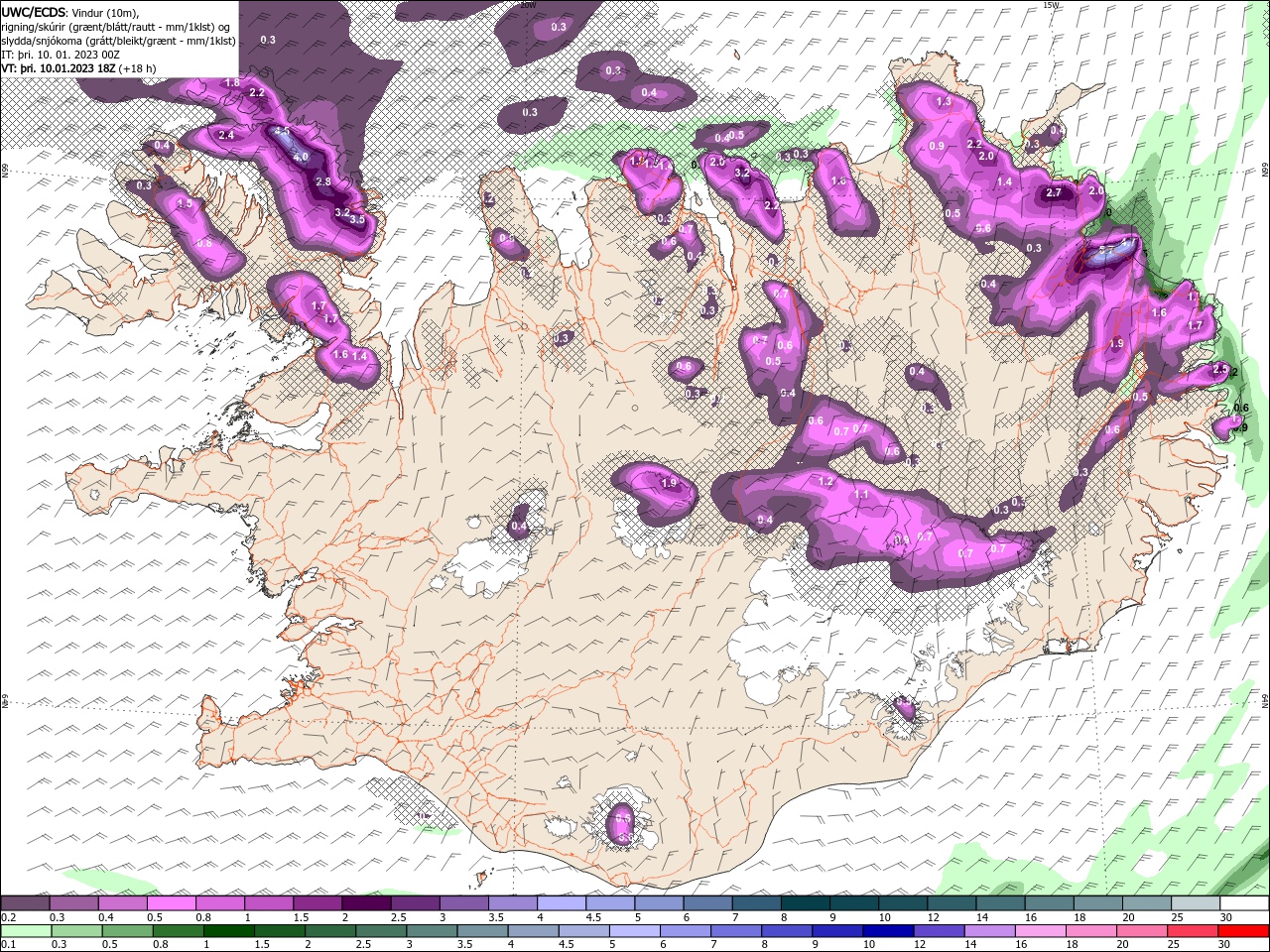Screen dimensions: 1270x952
Task: Click the 2.7 snowfall value in the northeast
Action: [x=1054, y=193]
